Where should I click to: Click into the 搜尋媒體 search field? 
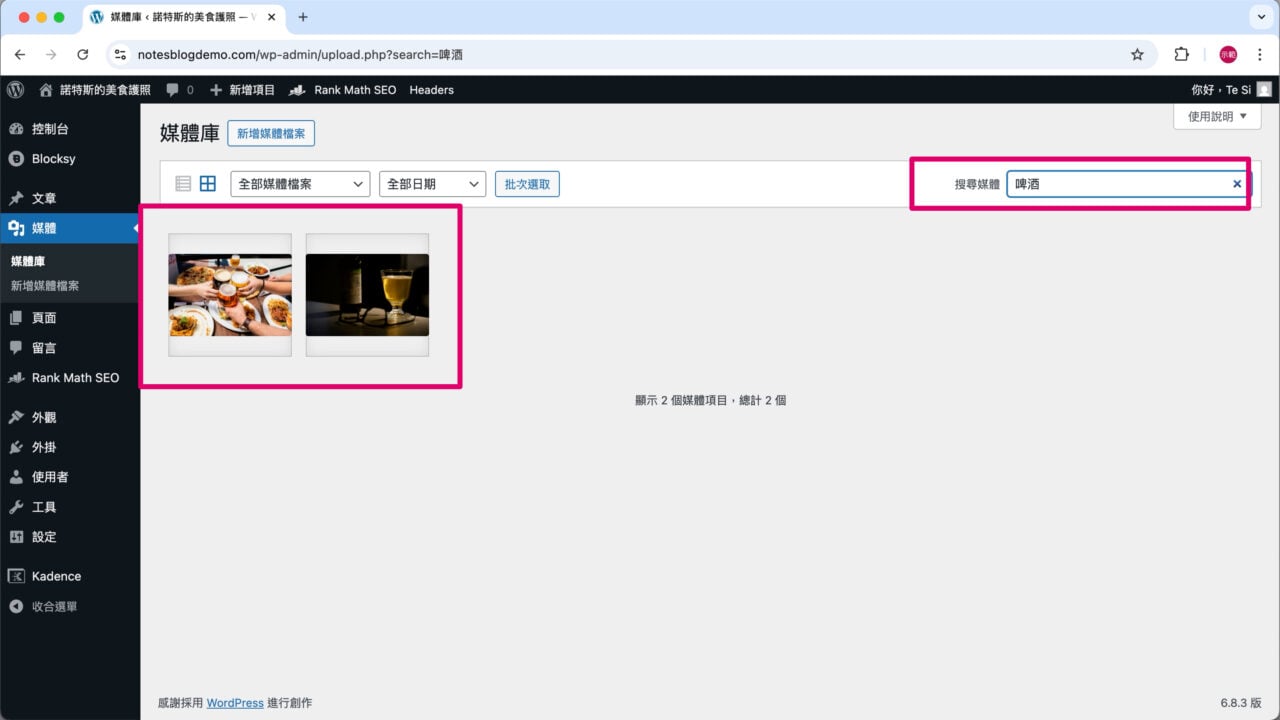click(1115, 184)
